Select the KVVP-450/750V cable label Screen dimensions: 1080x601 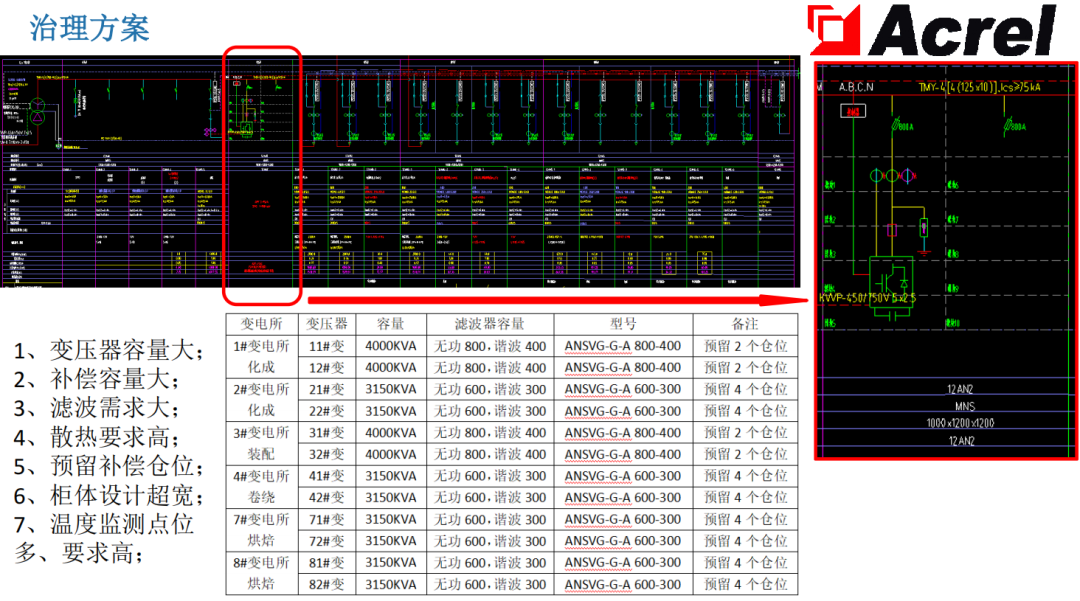click(867, 298)
